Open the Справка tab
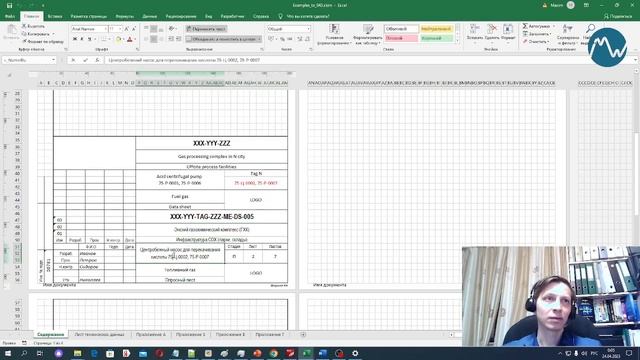This screenshot has width=640, height=360. point(261,16)
